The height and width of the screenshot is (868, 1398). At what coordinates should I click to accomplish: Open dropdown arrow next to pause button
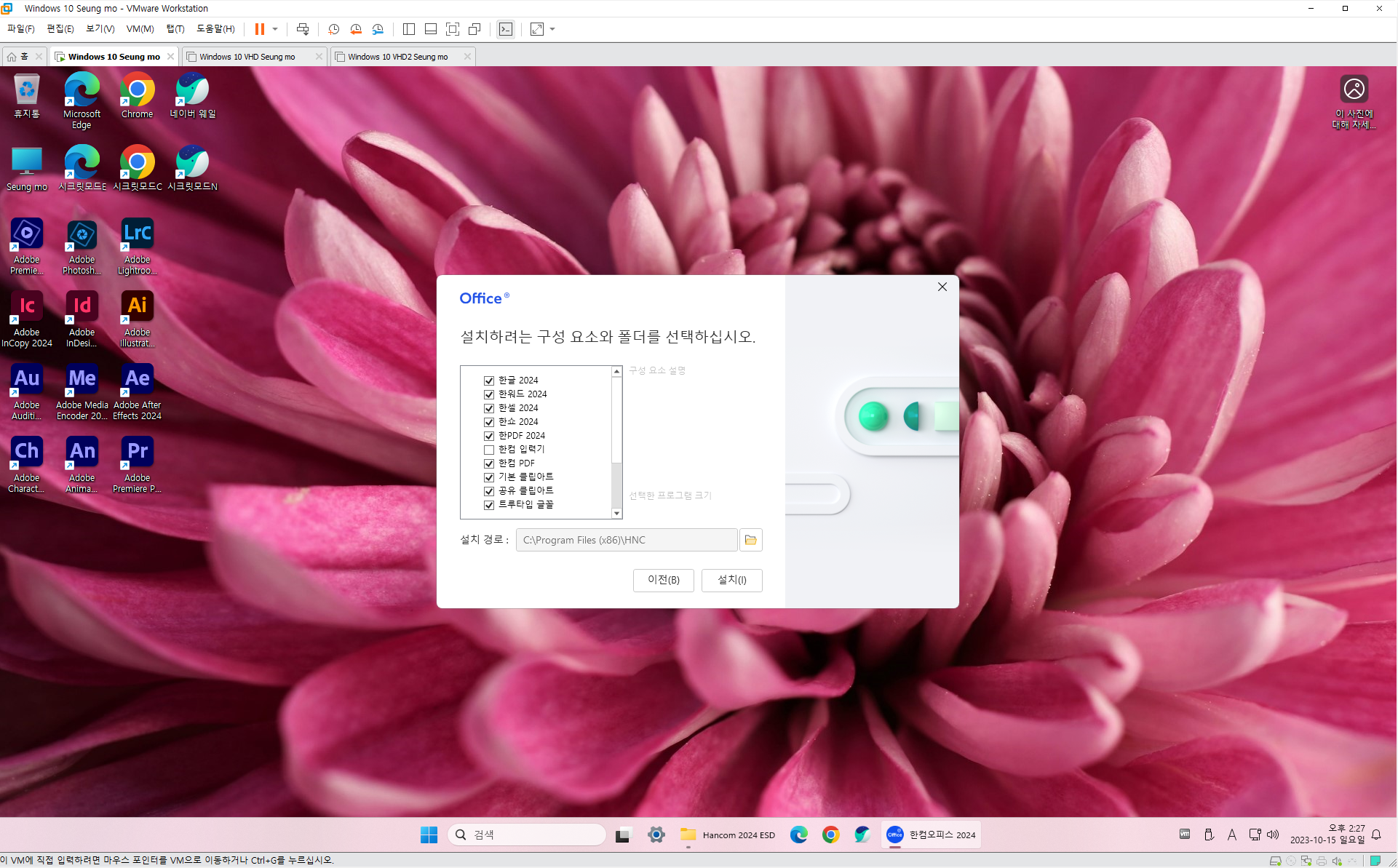coord(275,29)
